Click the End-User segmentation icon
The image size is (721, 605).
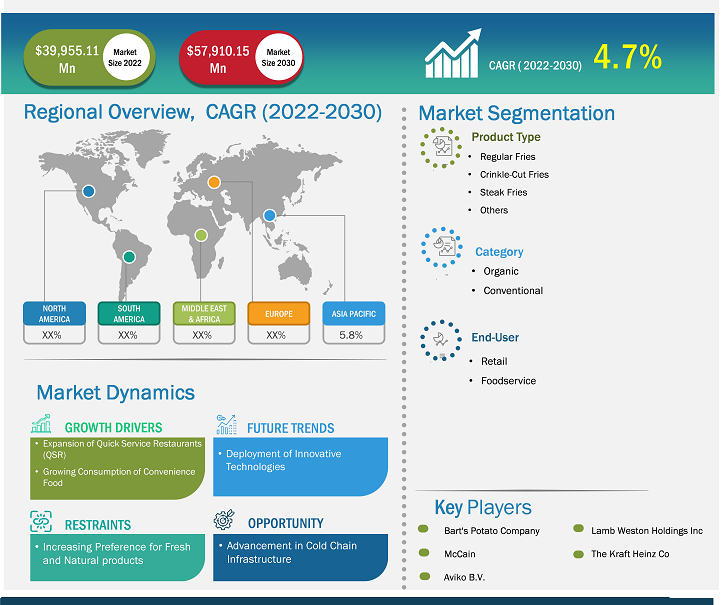[x=440, y=340]
